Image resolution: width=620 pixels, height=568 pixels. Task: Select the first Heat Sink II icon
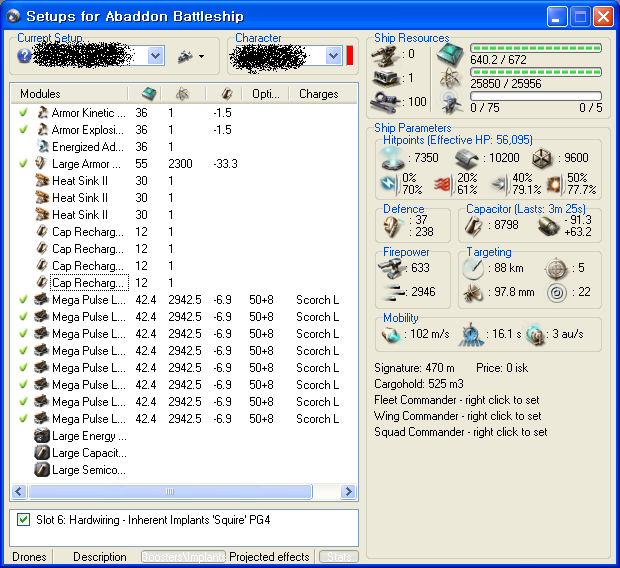[42, 180]
